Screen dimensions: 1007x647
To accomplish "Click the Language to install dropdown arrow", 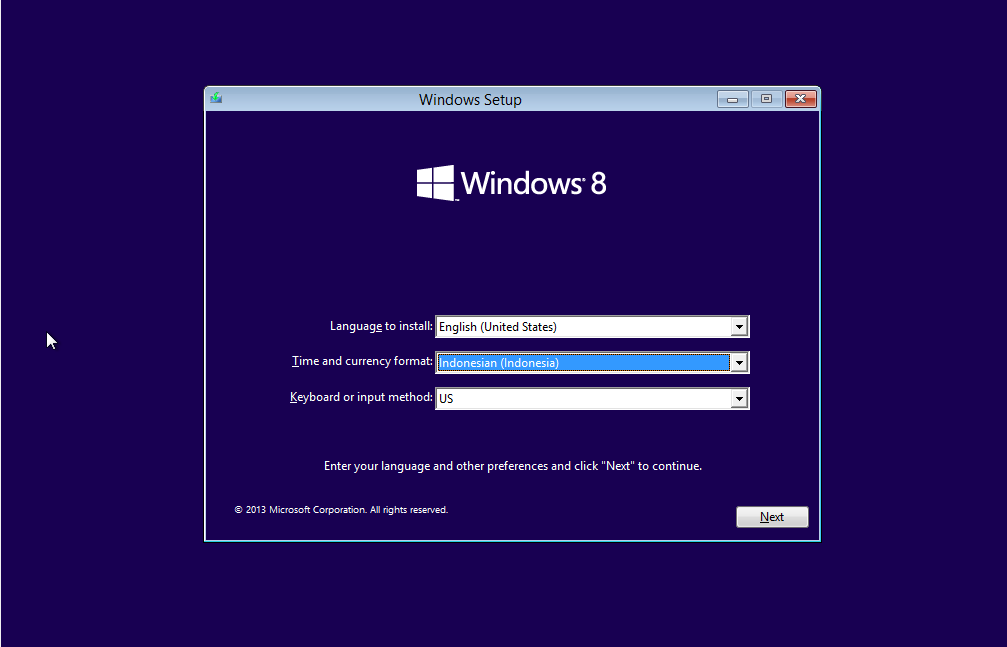I will click(739, 326).
